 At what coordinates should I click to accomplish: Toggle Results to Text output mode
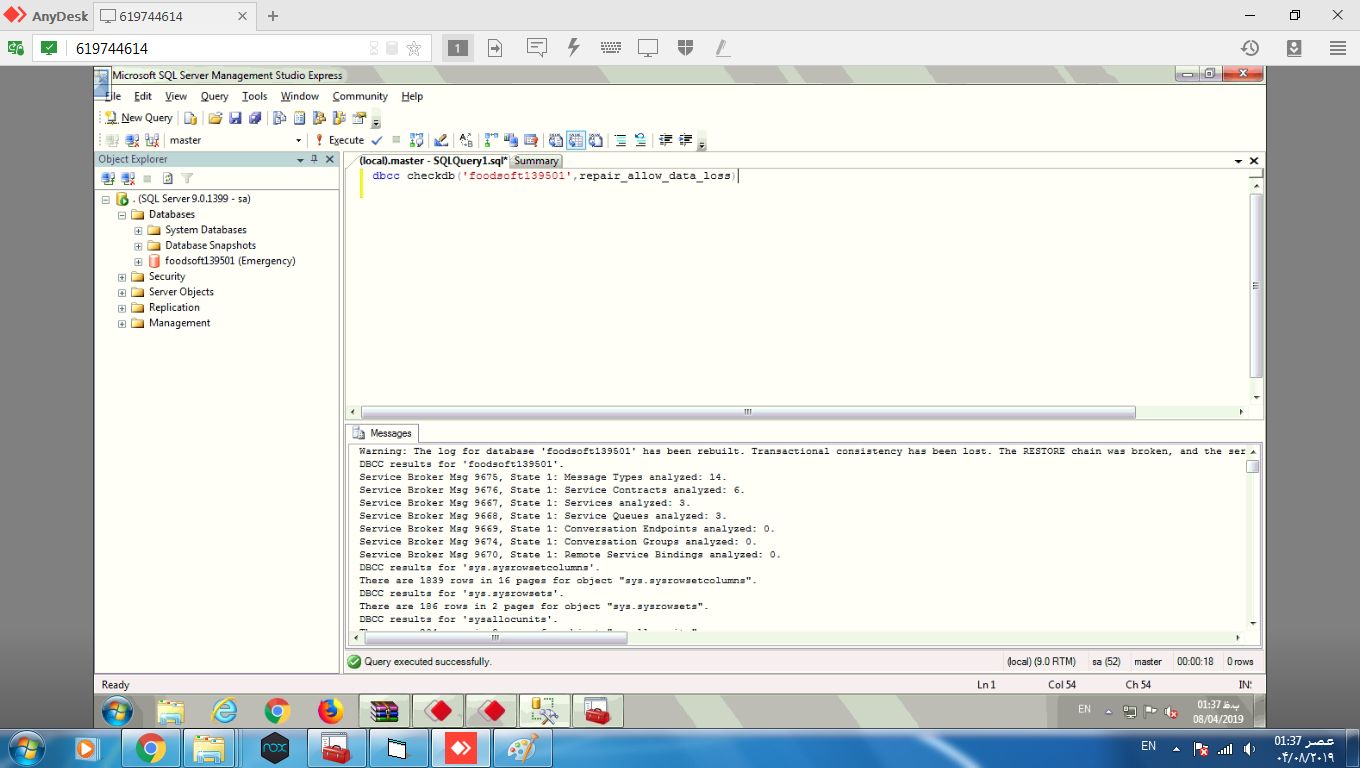(556, 140)
